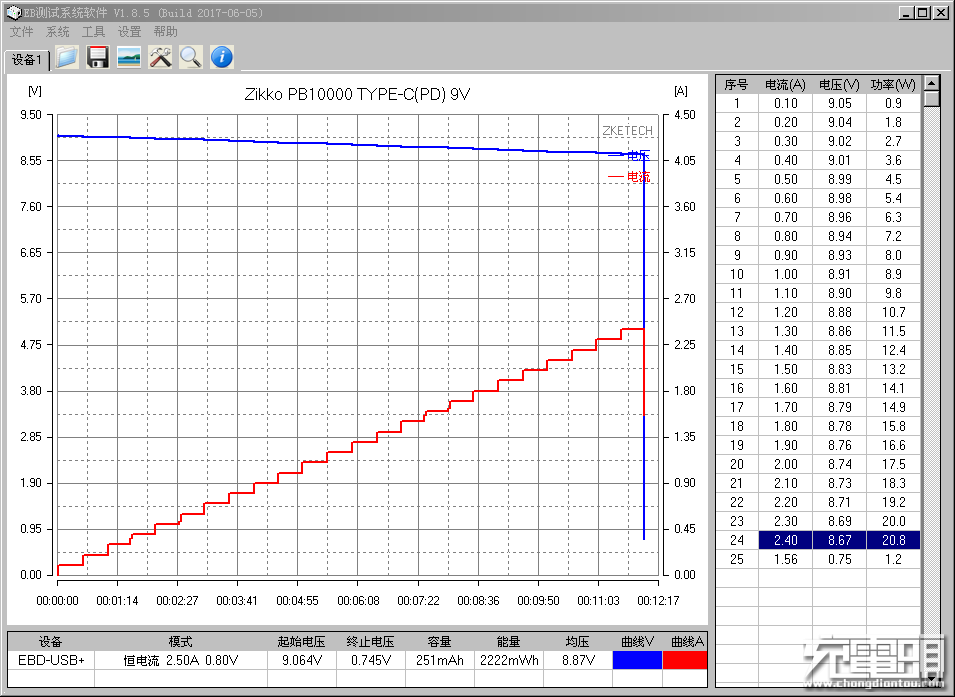This screenshot has width=955, height=697.
Task: Click the 电压(V) column header
Action: click(838, 84)
